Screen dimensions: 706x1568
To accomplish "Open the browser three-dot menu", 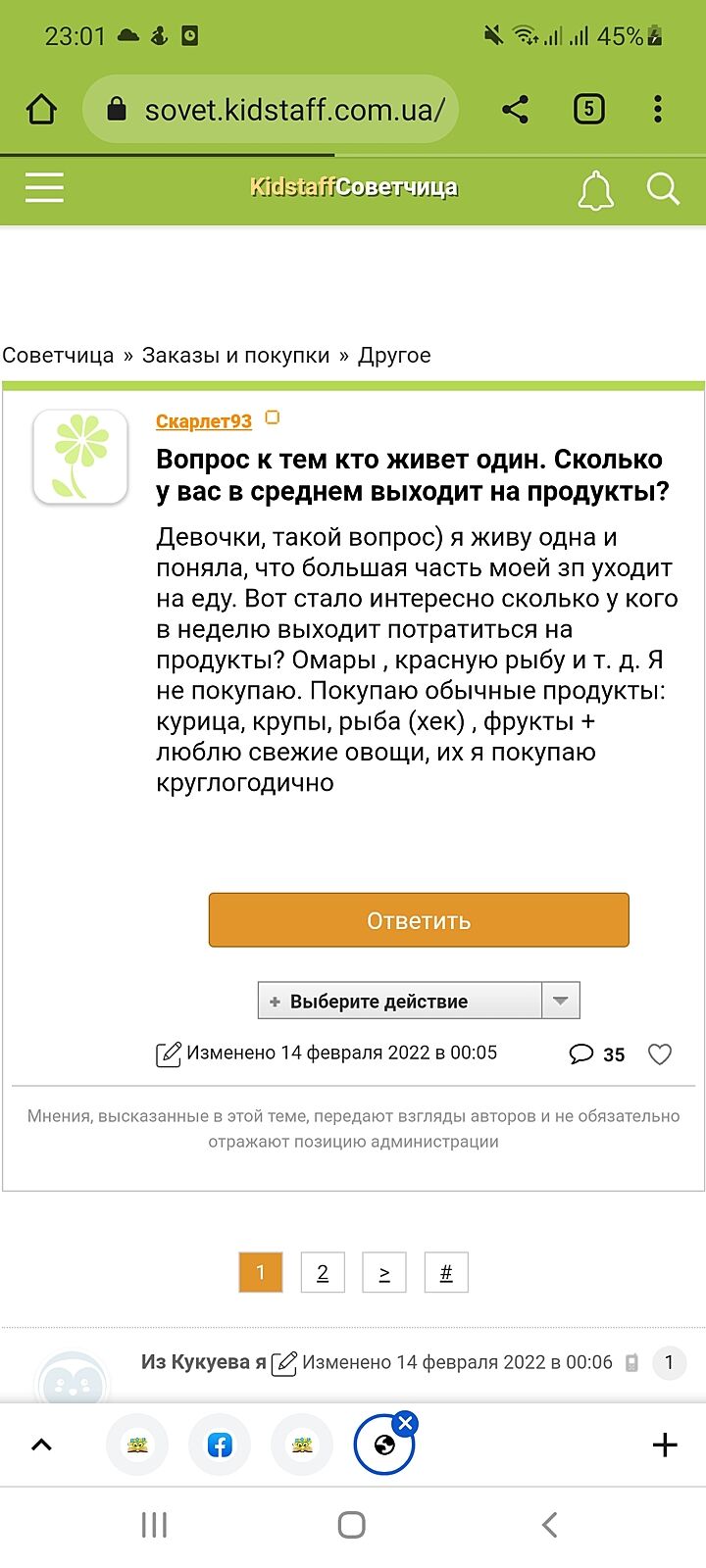I will coord(658,109).
